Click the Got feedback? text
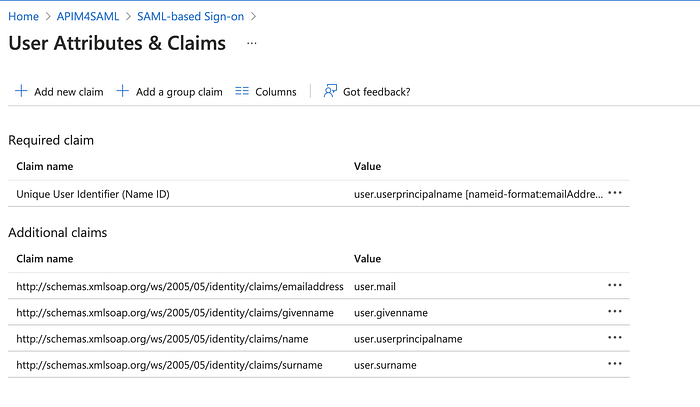Image resolution: width=700 pixels, height=407 pixels. coord(376,92)
